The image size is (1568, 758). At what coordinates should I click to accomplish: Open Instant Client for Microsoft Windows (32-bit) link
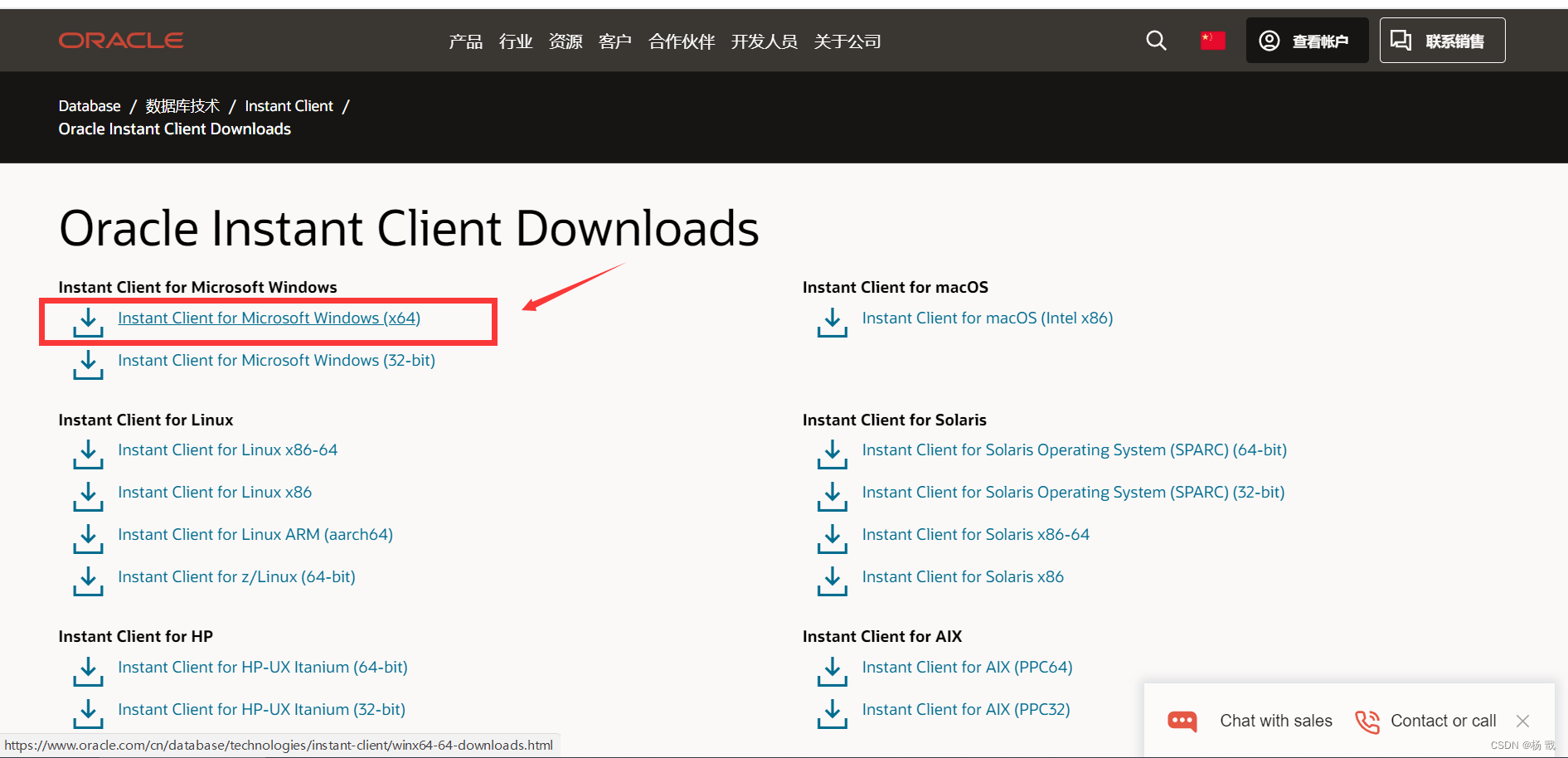pyautogui.click(x=276, y=361)
